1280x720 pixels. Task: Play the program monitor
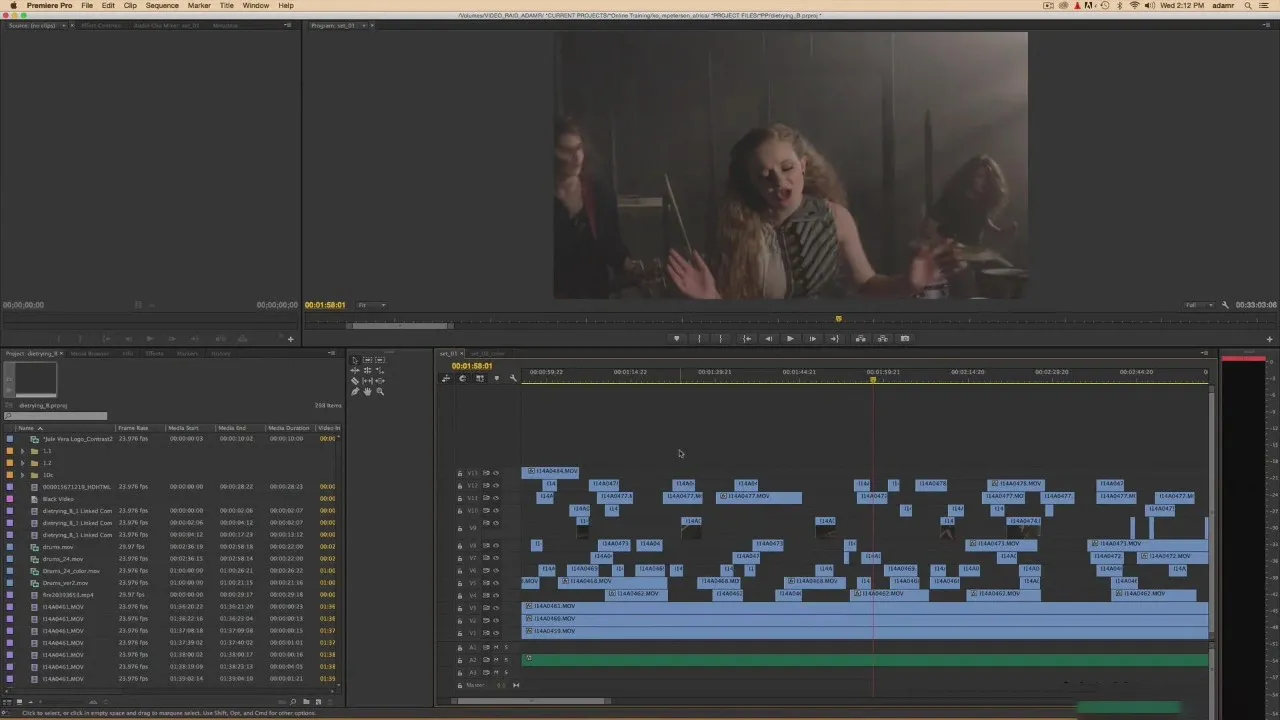coord(790,338)
